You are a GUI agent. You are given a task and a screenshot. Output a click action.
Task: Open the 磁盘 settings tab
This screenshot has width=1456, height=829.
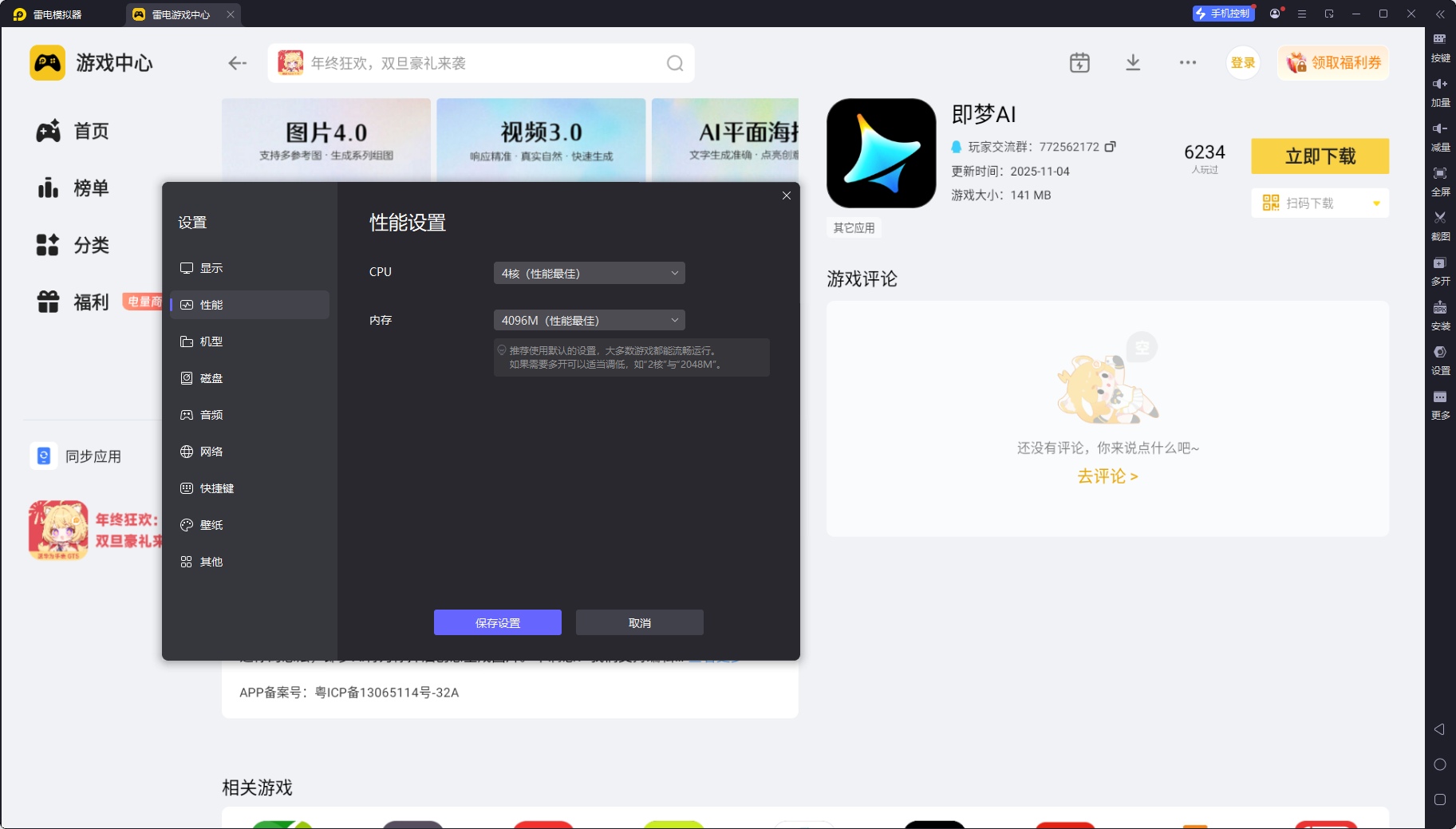pos(250,378)
